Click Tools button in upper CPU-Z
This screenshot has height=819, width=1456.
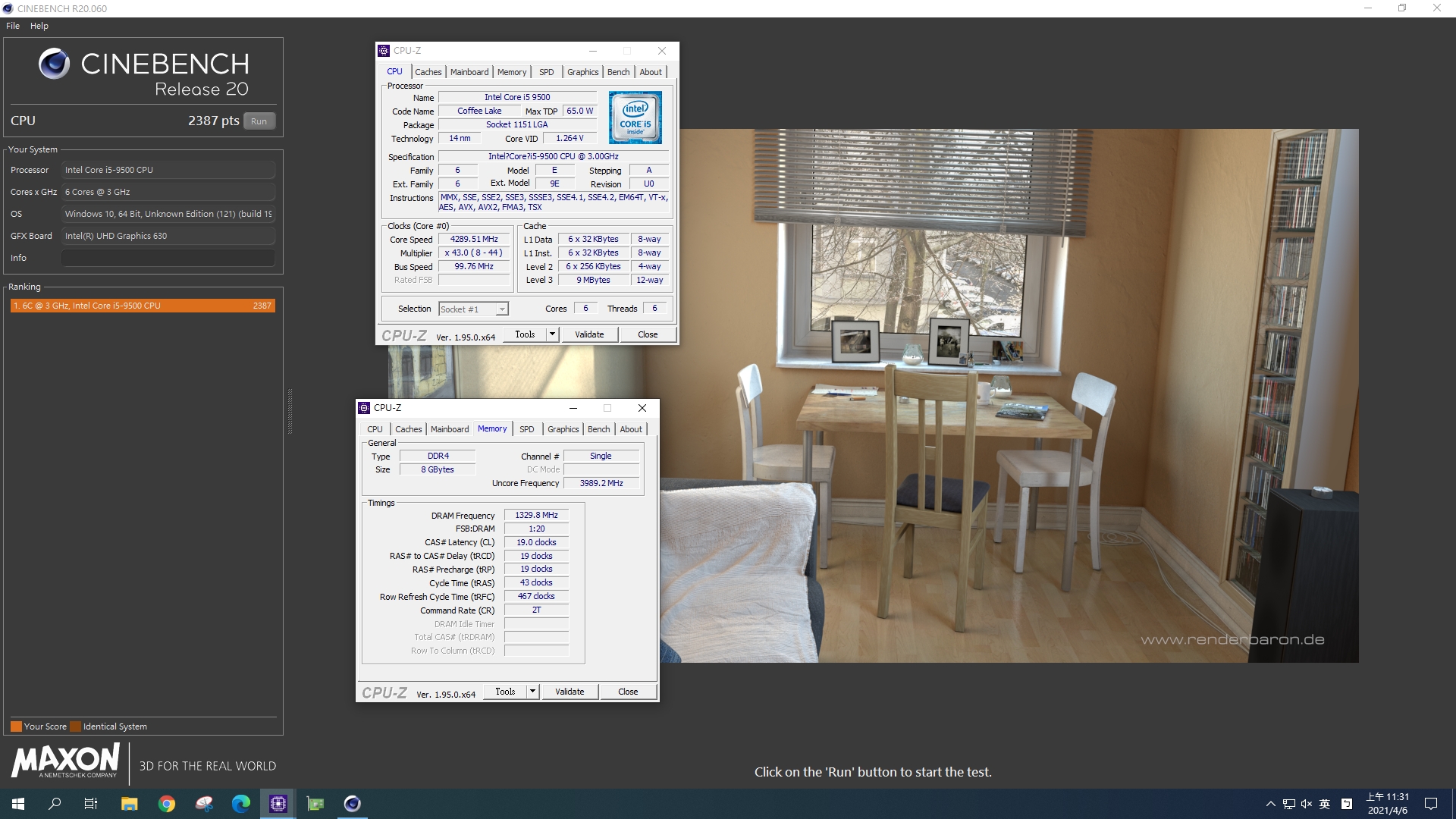pyautogui.click(x=525, y=334)
